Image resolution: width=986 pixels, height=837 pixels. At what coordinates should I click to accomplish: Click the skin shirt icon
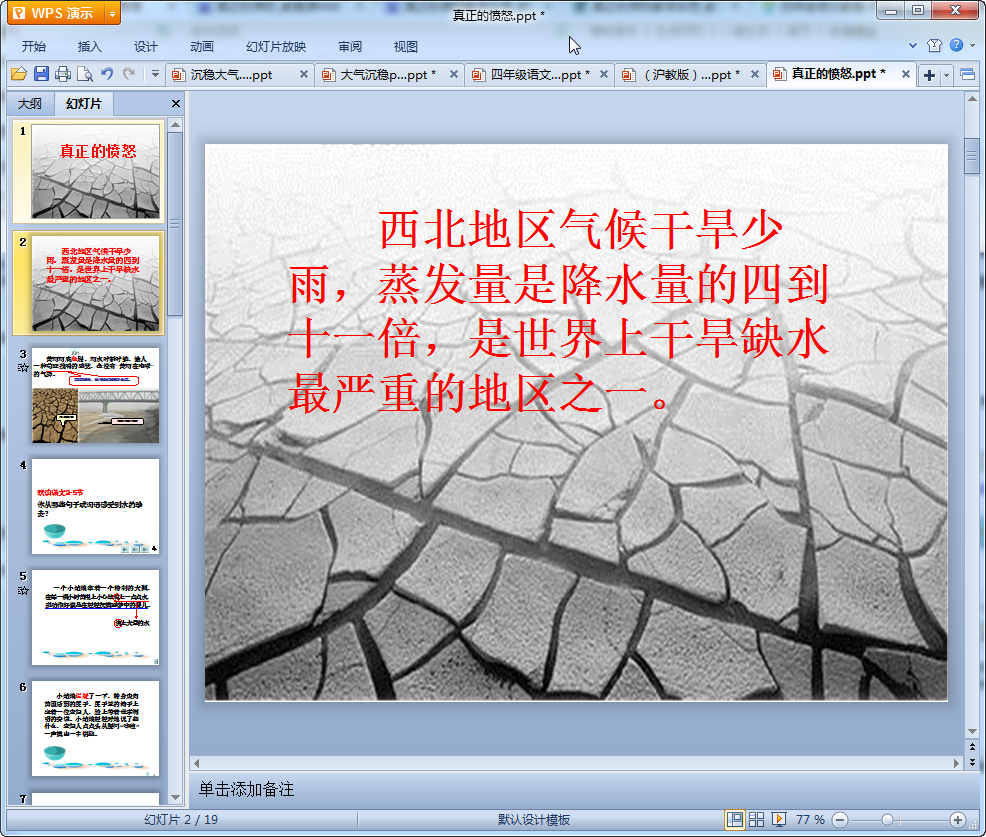pyautogui.click(x=934, y=45)
